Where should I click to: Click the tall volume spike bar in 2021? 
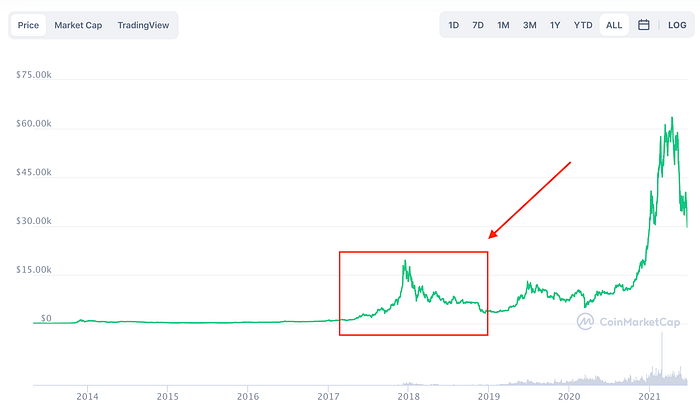(662, 357)
